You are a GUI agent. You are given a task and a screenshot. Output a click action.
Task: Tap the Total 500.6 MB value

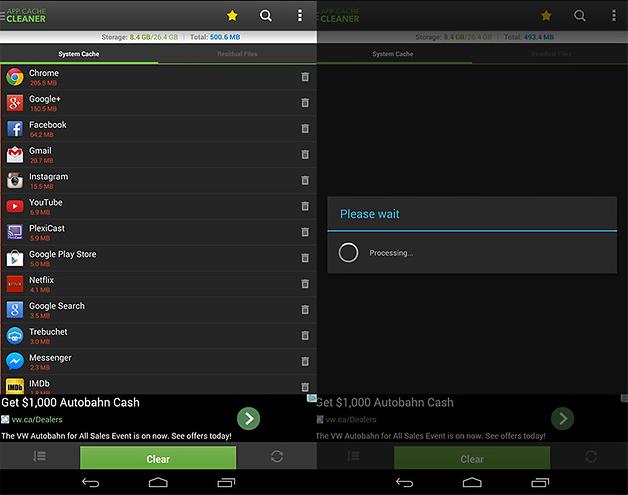pyautogui.click(x=225, y=37)
